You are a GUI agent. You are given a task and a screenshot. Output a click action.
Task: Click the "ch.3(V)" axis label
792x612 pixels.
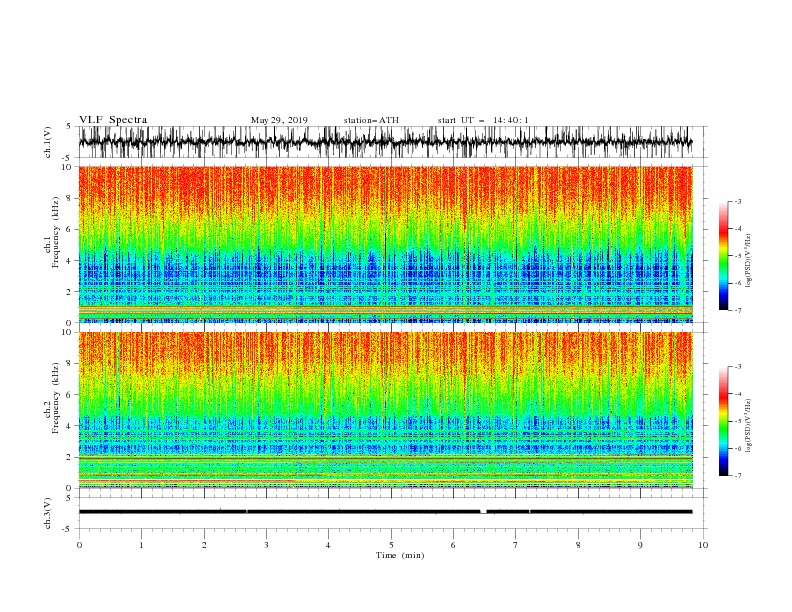(x=48, y=513)
